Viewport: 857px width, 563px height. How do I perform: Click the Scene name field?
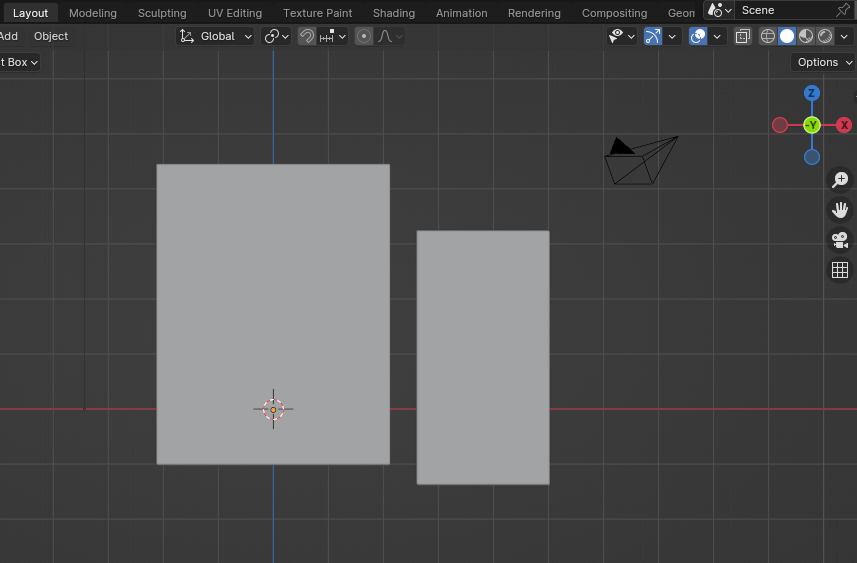pos(784,10)
